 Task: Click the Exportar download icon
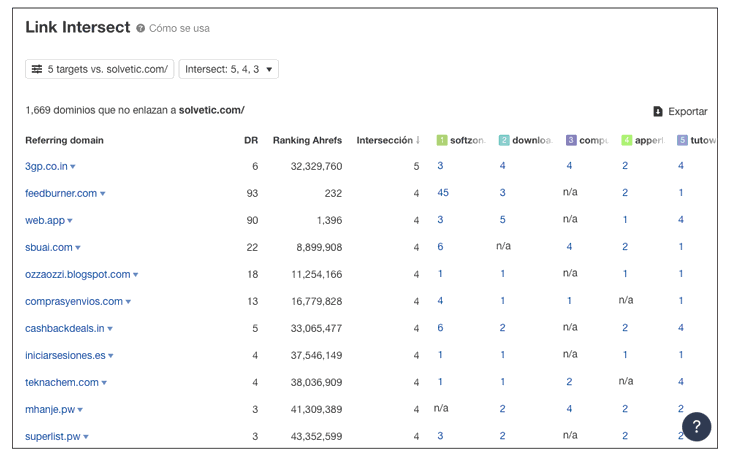[658, 111]
